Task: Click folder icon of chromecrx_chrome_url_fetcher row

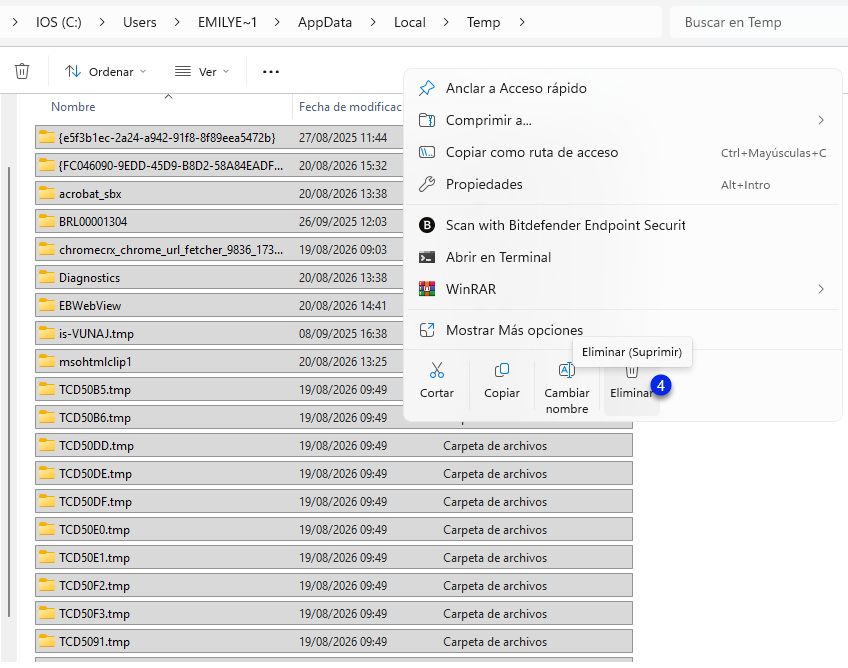Action: coord(47,249)
